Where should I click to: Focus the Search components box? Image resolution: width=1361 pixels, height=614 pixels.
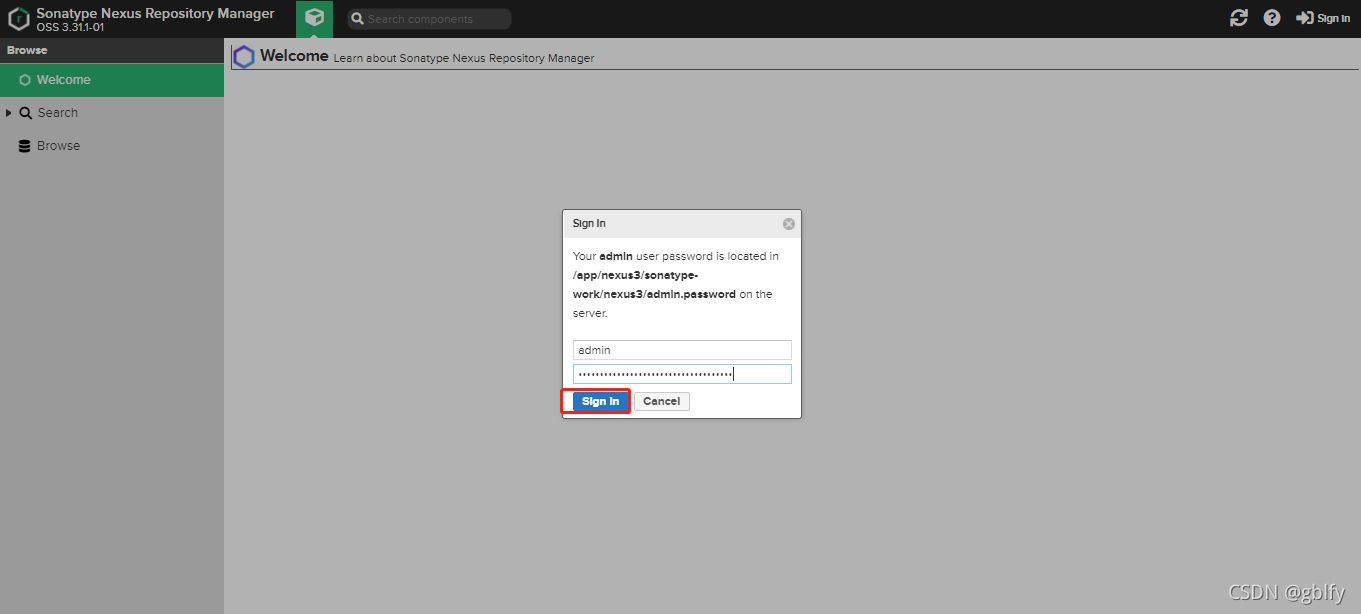tap(429, 19)
